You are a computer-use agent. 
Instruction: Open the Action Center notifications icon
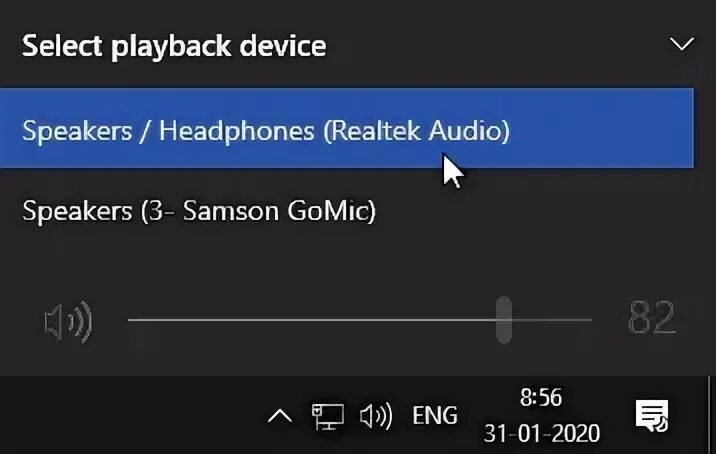[652, 416]
